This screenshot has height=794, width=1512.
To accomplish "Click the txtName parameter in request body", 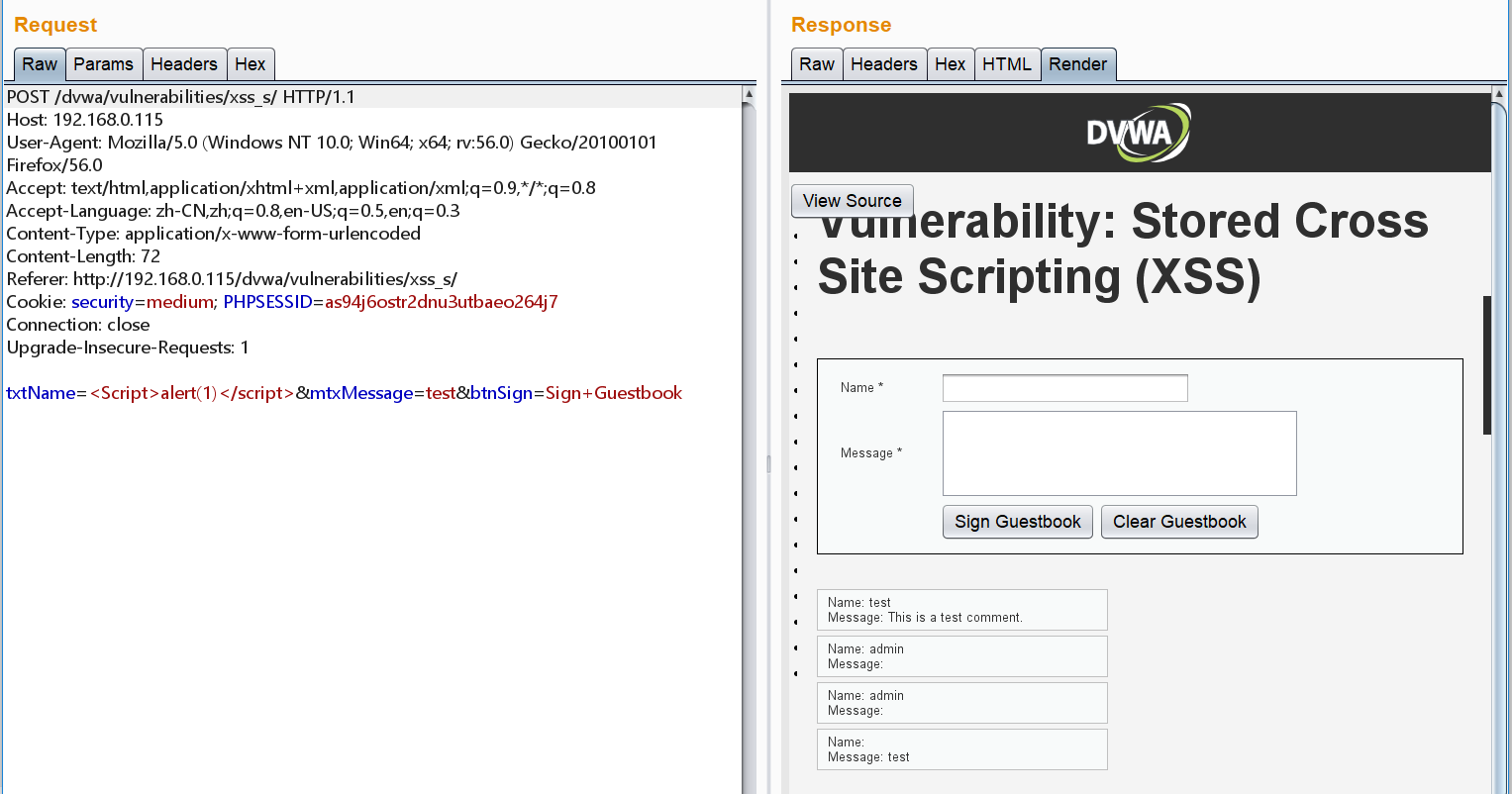I will point(41,393).
